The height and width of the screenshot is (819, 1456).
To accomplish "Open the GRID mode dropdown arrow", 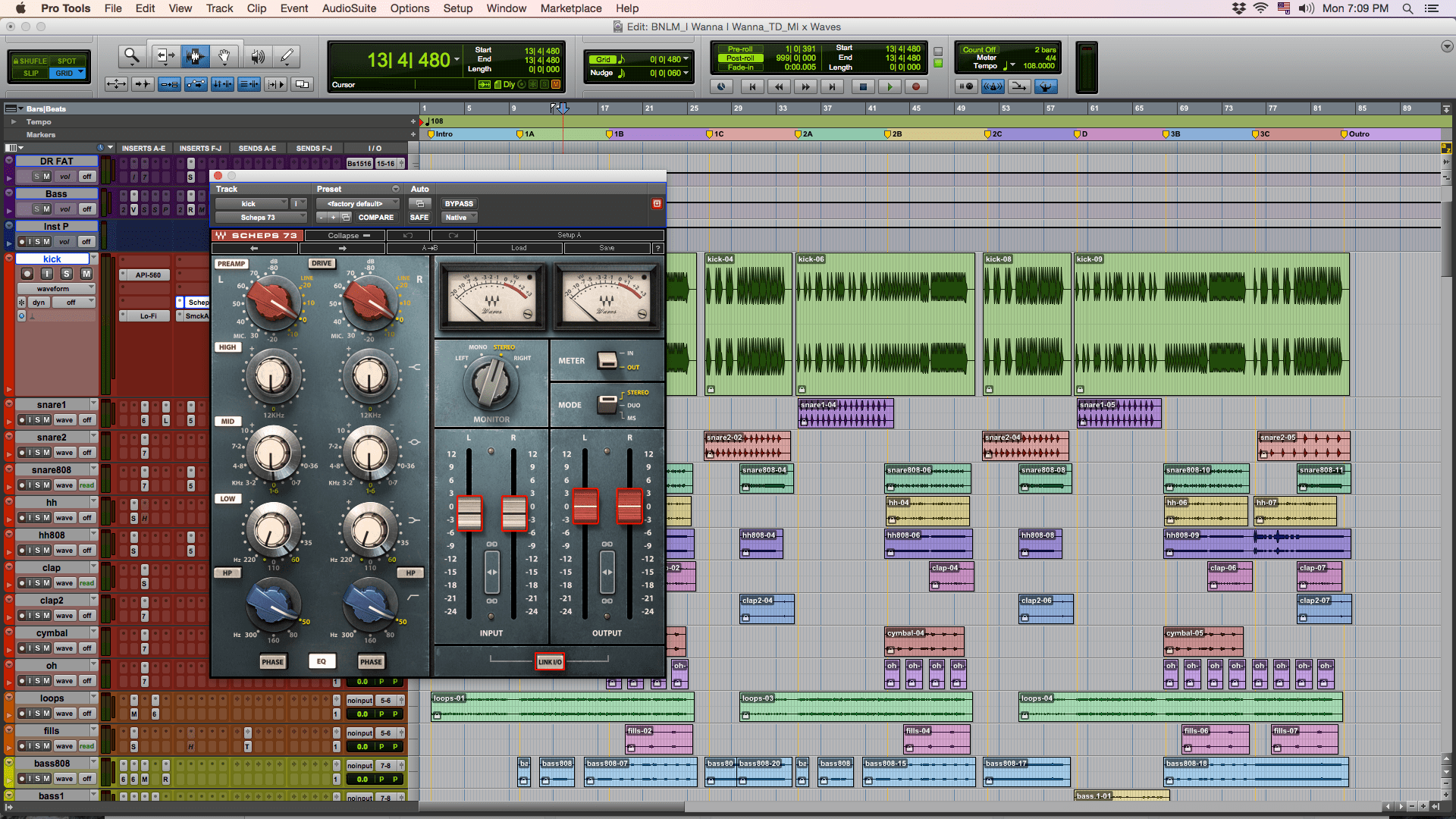I will pyautogui.click(x=81, y=73).
